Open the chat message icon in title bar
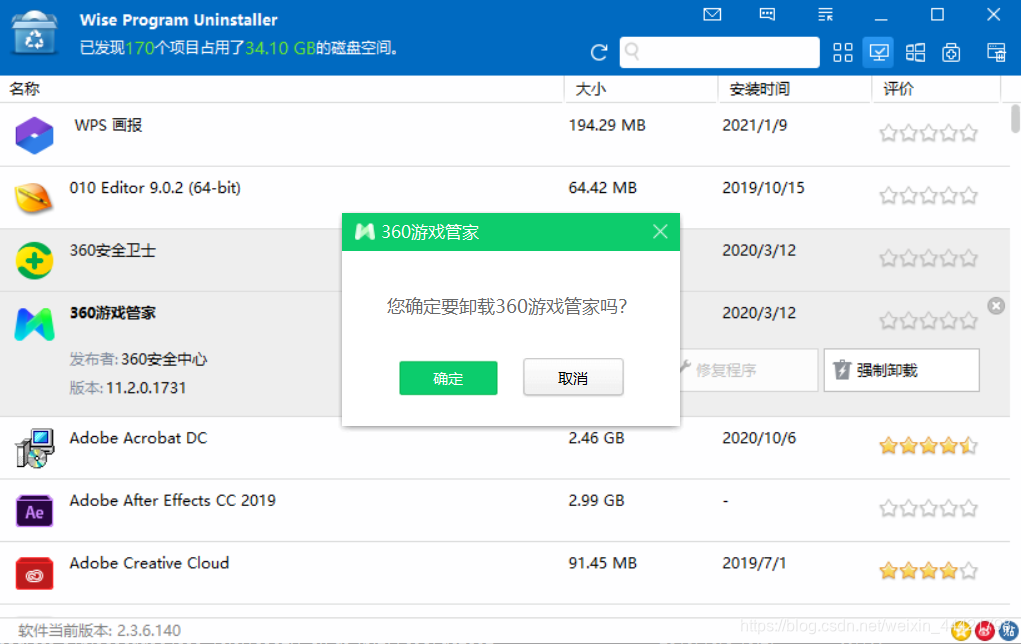Viewport: 1021px width, 644px height. point(767,14)
